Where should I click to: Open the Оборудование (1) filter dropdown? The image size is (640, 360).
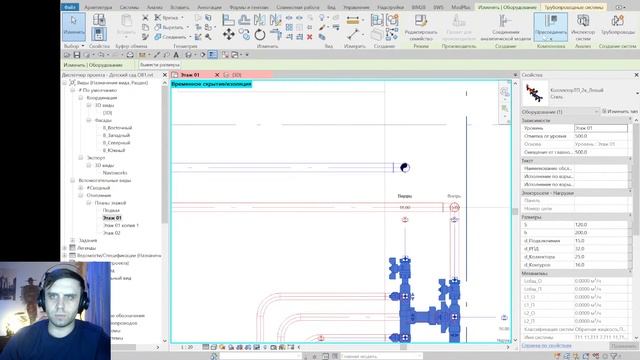click(x=596, y=111)
